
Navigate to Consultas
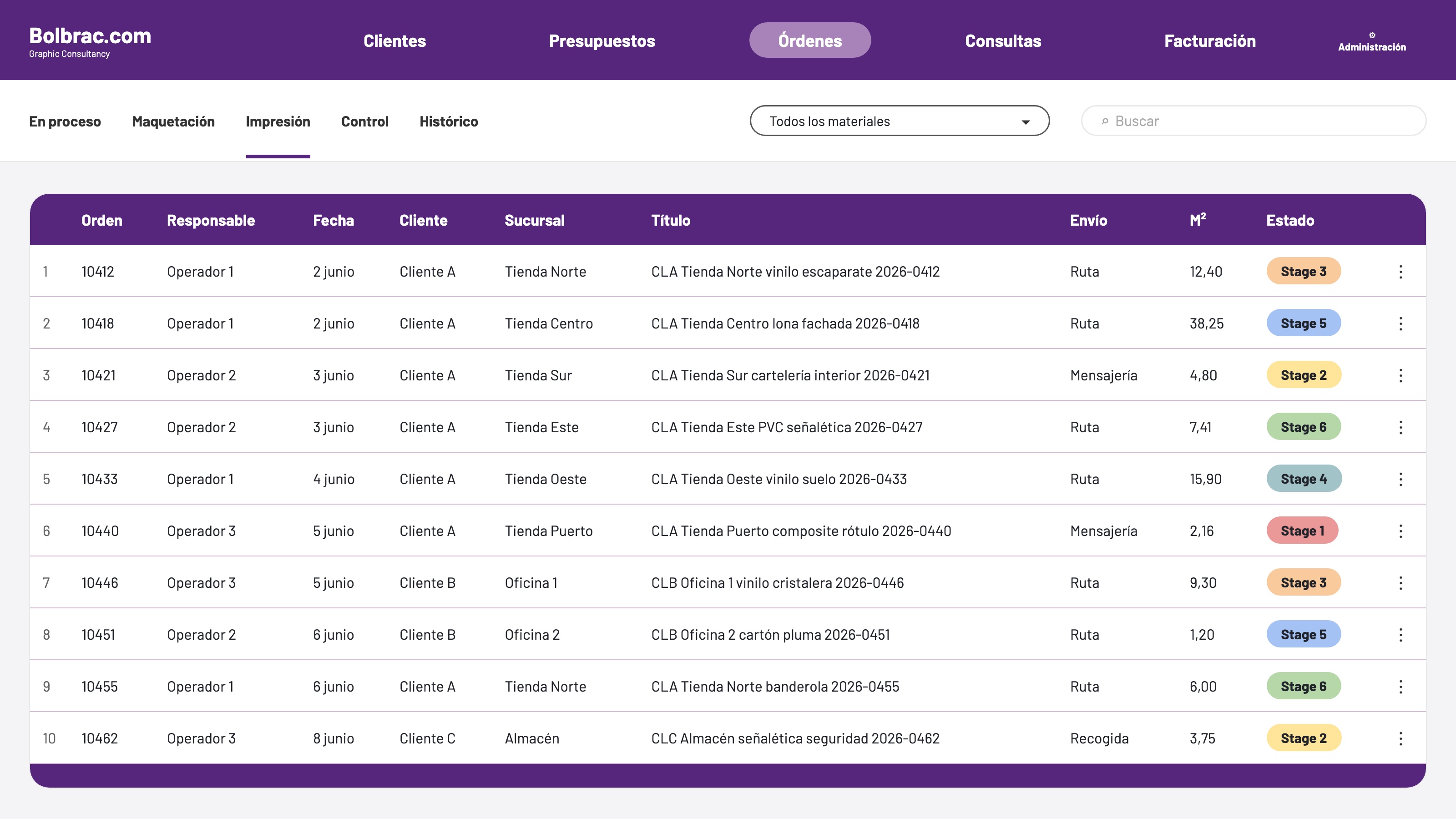click(1003, 40)
